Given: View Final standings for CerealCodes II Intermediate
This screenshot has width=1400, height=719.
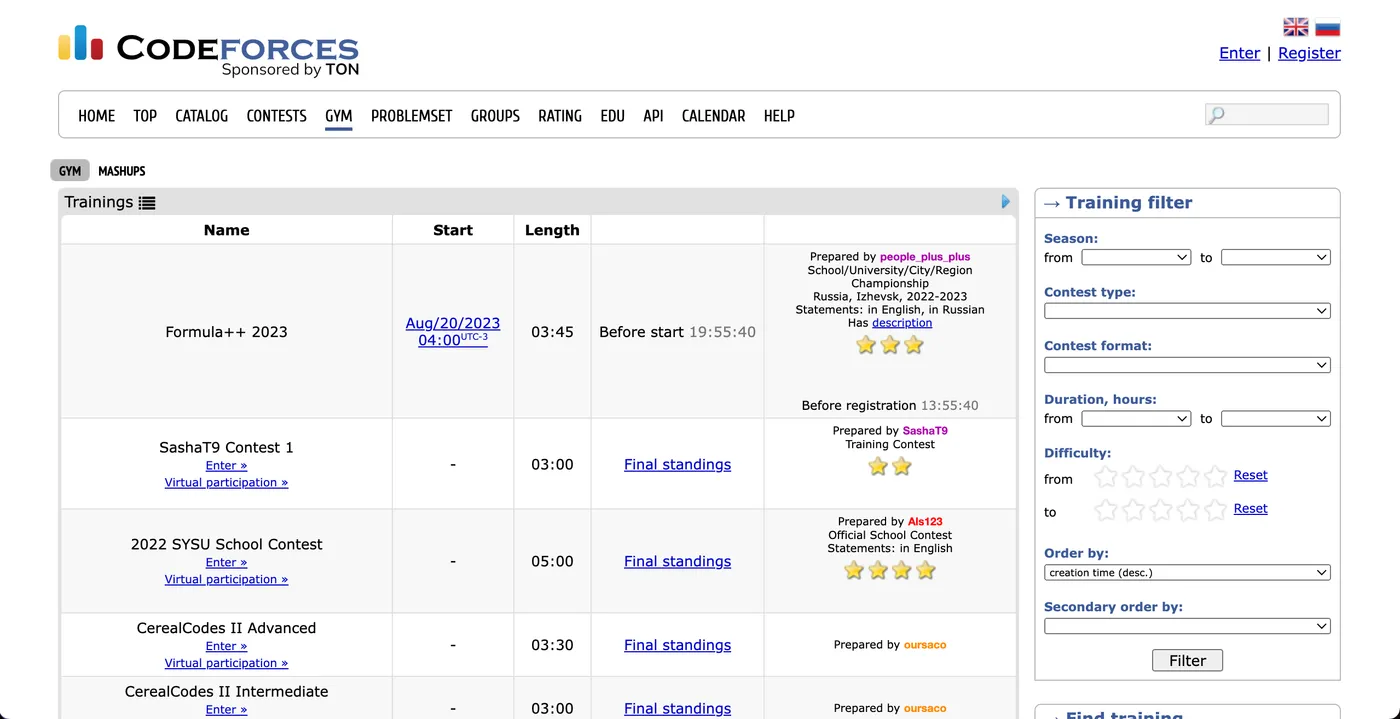Looking at the screenshot, I should (x=677, y=708).
